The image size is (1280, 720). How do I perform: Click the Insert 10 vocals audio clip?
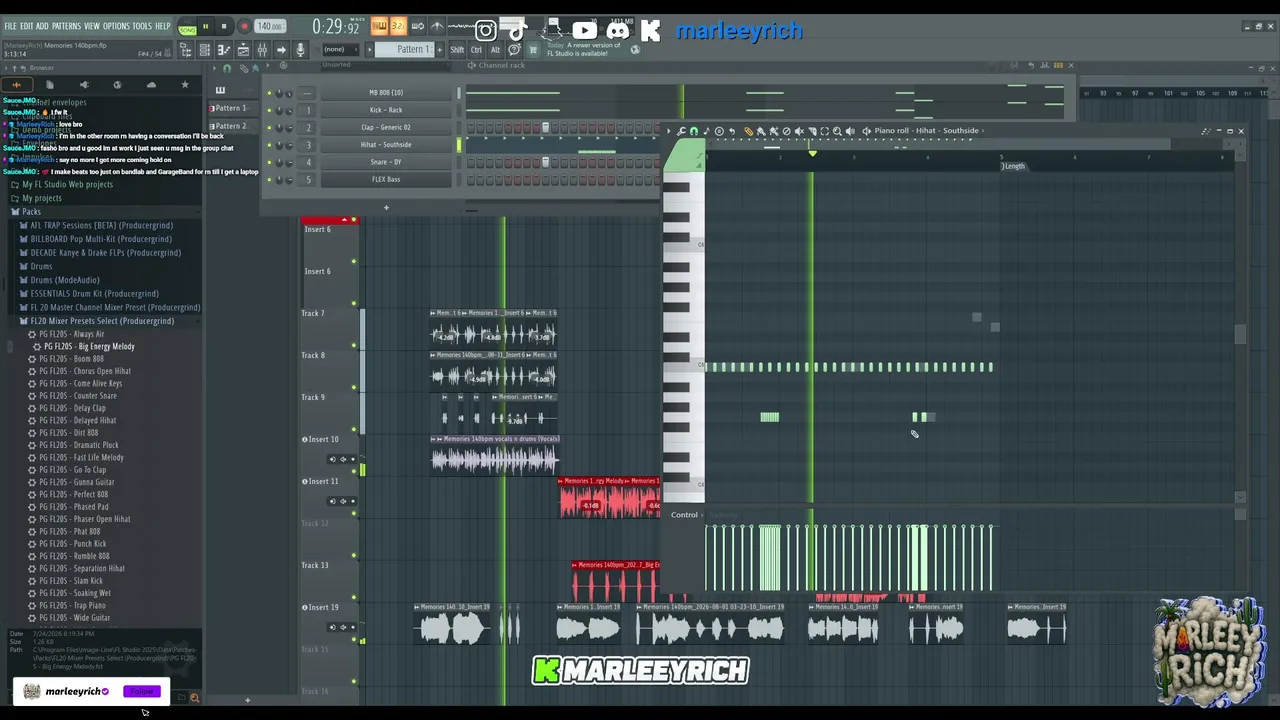[495, 455]
